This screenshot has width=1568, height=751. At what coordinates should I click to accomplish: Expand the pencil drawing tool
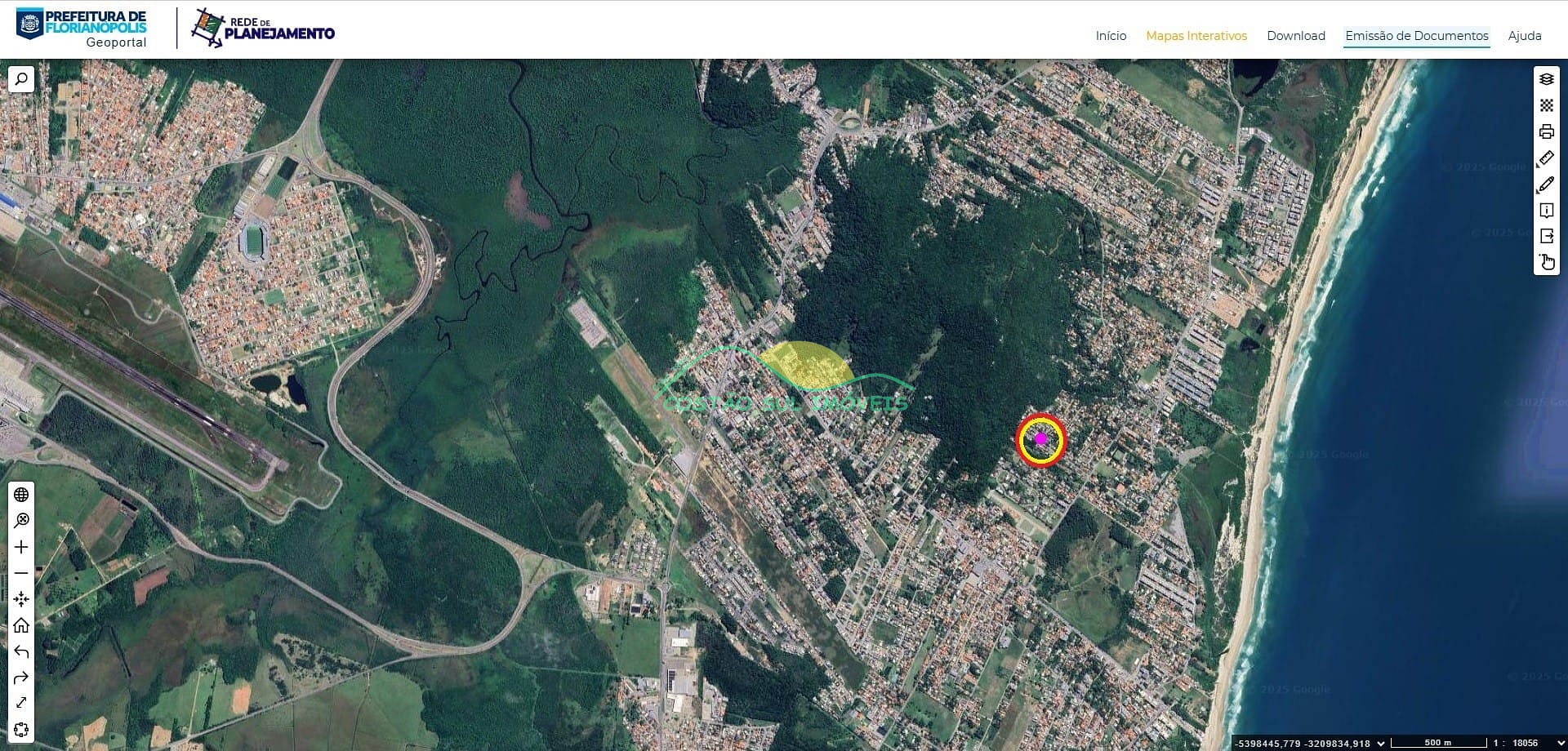(x=1546, y=184)
